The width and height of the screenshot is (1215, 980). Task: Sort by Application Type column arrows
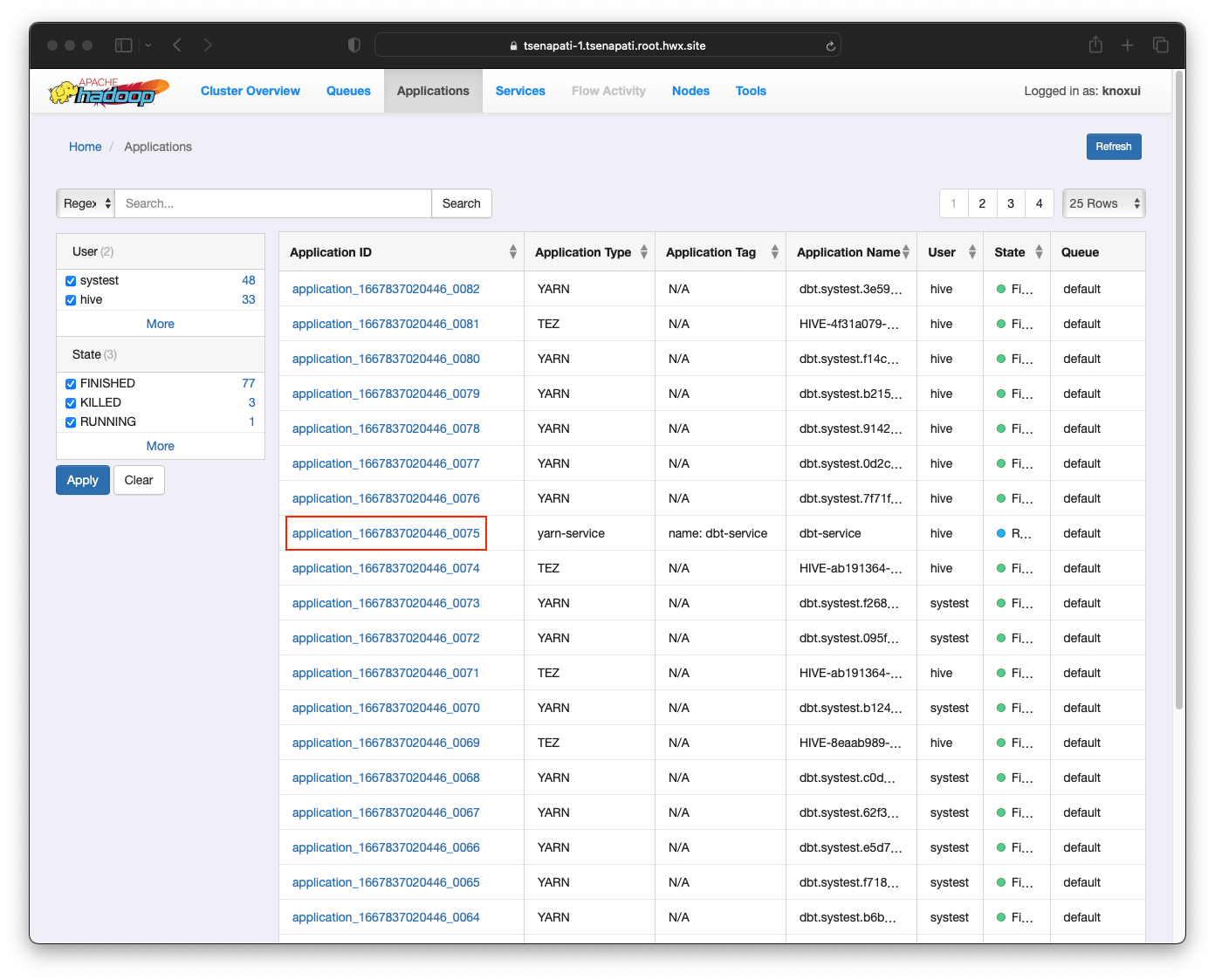tap(643, 252)
